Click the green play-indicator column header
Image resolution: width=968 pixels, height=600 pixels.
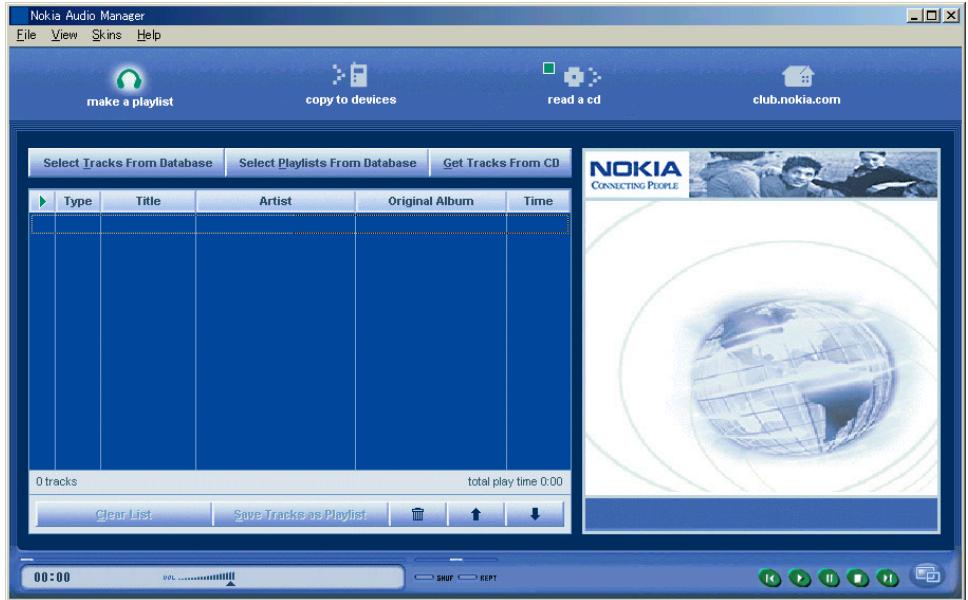pos(43,201)
